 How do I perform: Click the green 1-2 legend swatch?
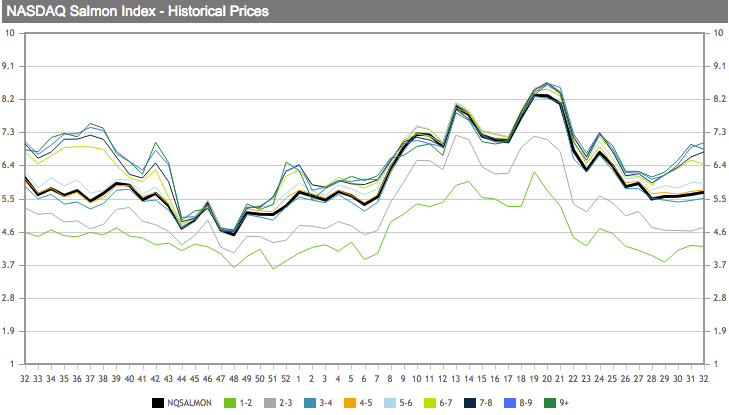pyautogui.click(x=230, y=403)
